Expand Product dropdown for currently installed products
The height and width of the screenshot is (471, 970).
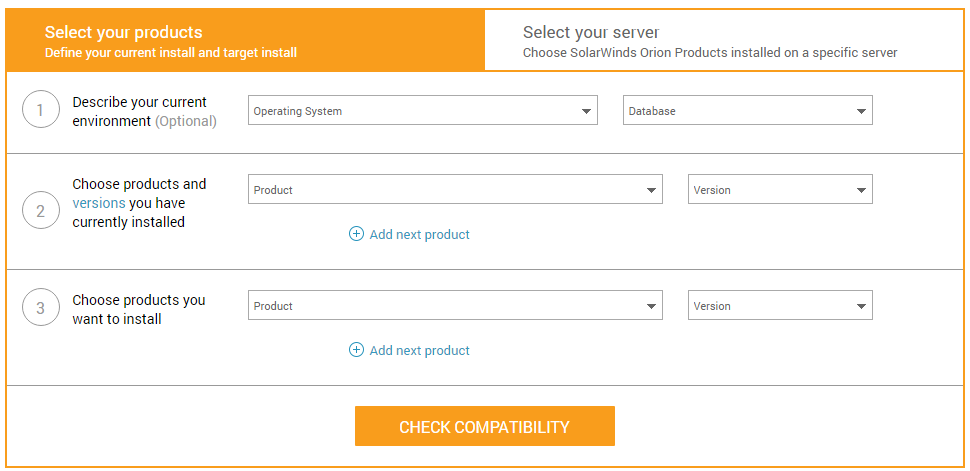point(454,190)
